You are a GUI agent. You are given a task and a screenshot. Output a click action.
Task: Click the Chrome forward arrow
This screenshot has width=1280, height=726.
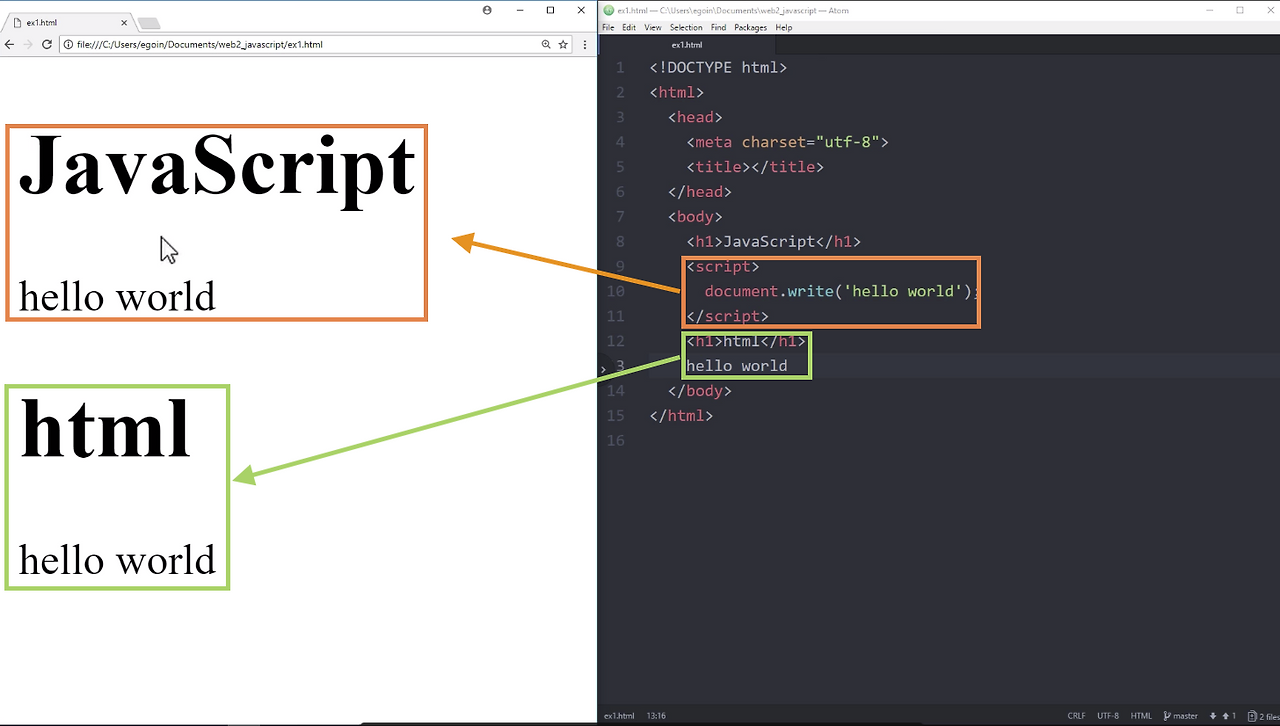click(28, 45)
